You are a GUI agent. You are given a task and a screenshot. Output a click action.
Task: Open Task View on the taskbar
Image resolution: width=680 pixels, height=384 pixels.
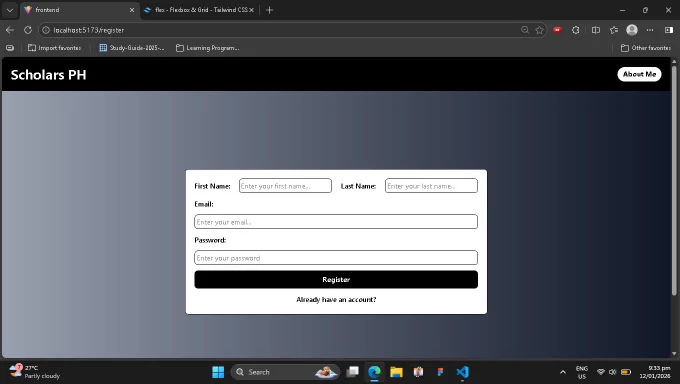[x=353, y=372]
